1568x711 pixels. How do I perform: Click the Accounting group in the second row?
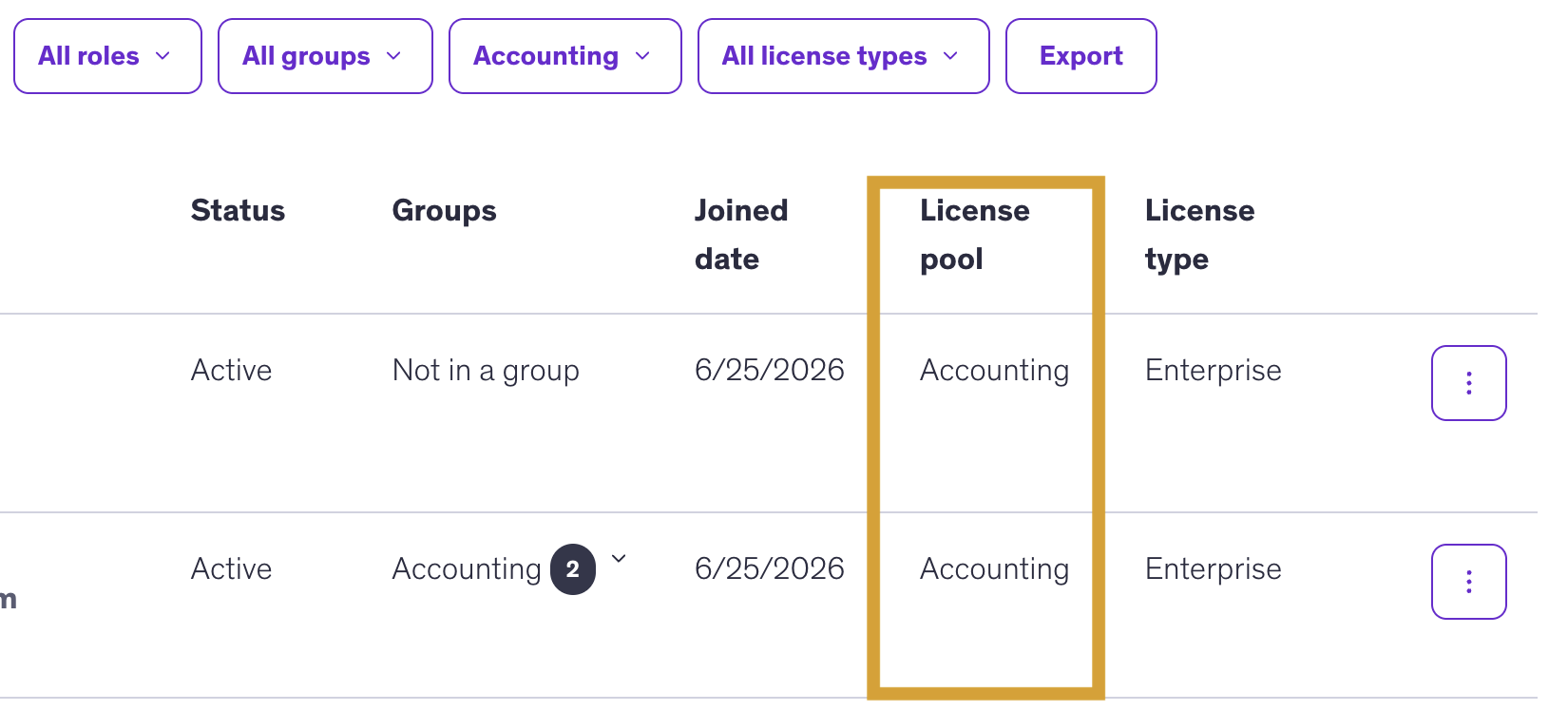click(467, 568)
